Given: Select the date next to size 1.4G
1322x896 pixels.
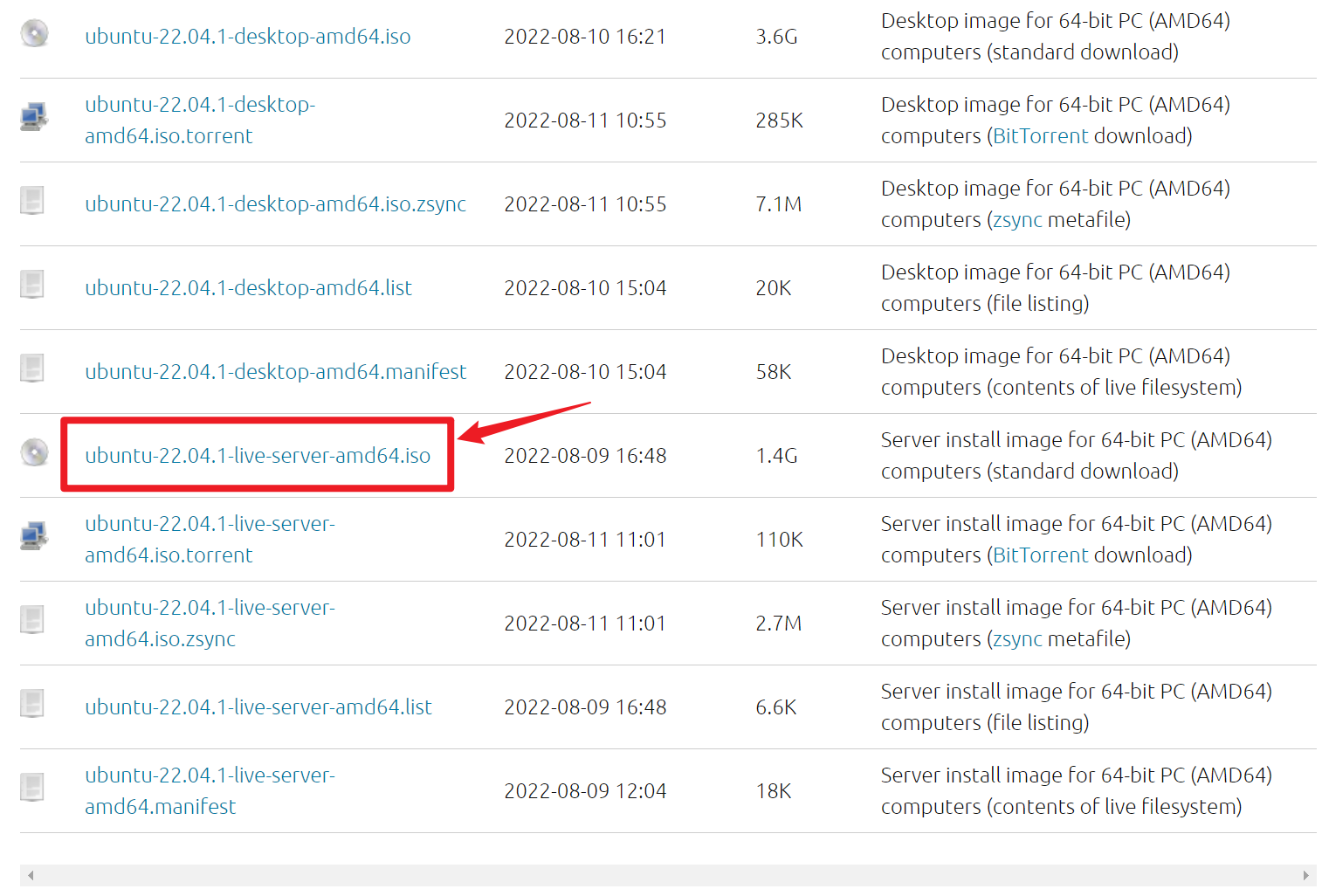Looking at the screenshot, I should (x=585, y=456).
